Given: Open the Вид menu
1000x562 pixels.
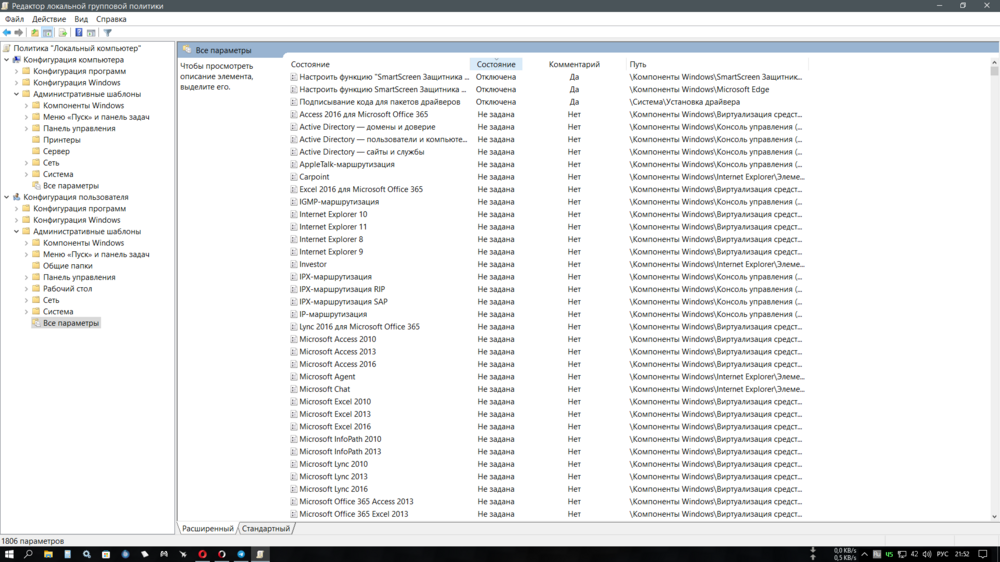Looking at the screenshot, I should coord(81,19).
